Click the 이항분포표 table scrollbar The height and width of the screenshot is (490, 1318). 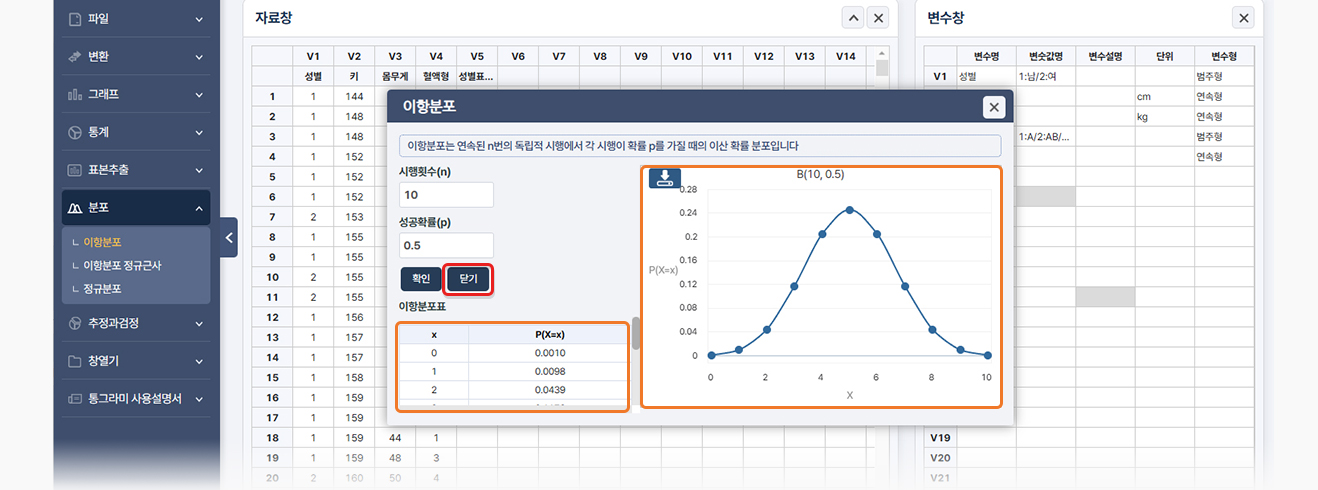[x=636, y=335]
